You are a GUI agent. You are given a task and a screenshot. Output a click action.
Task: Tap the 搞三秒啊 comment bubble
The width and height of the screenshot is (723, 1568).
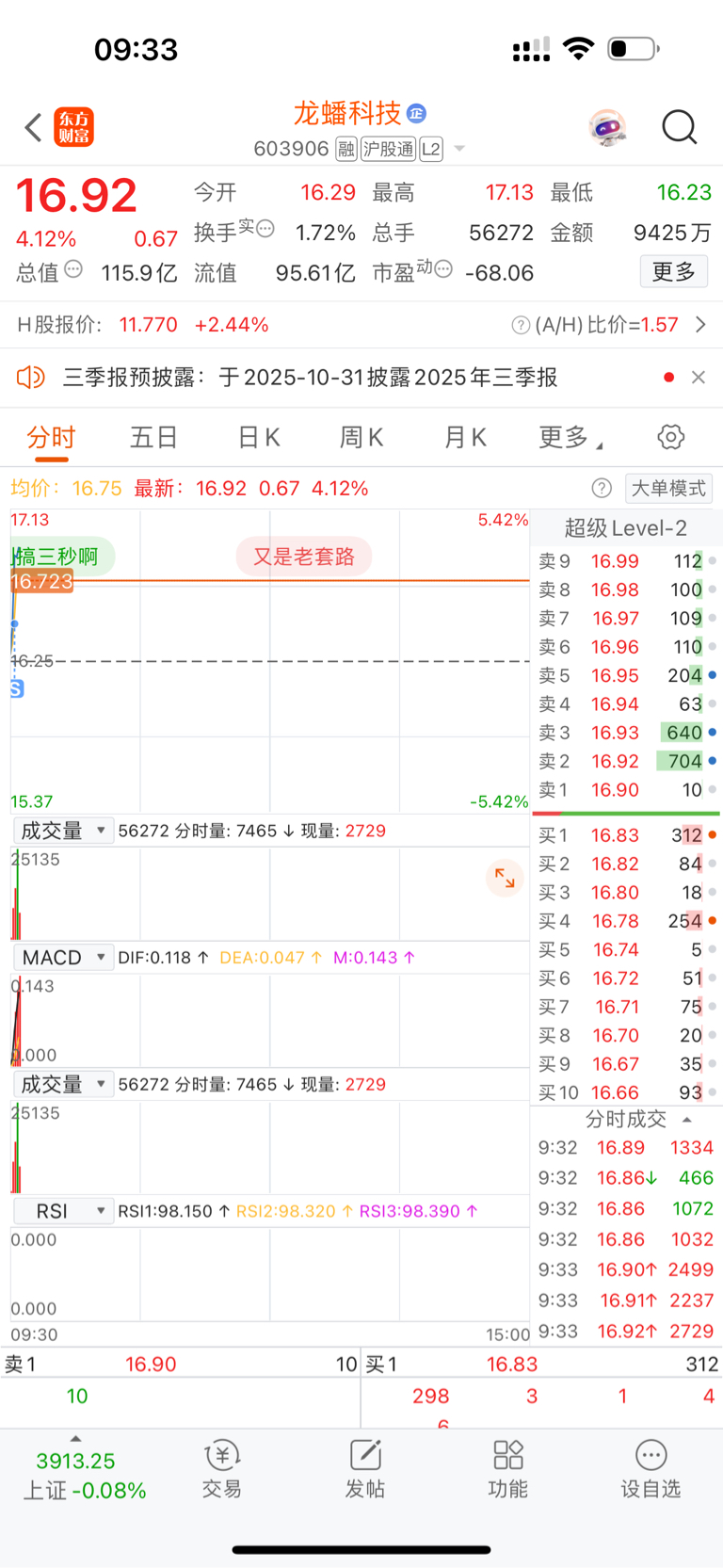coord(62,557)
